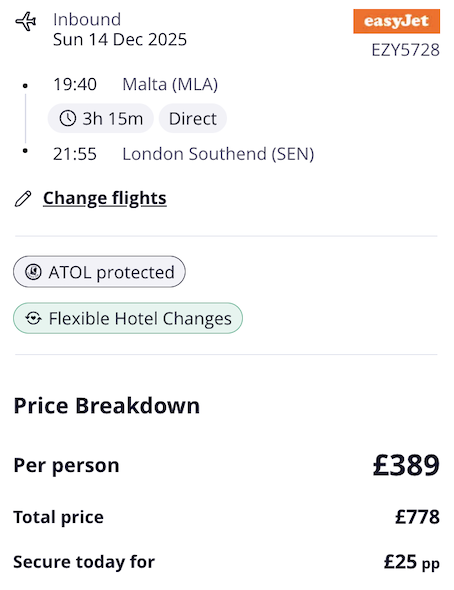Viewport: 454px width, 590px height.
Task: Click the 3h 15m duration pill
Action: pyautogui.click(x=101, y=119)
